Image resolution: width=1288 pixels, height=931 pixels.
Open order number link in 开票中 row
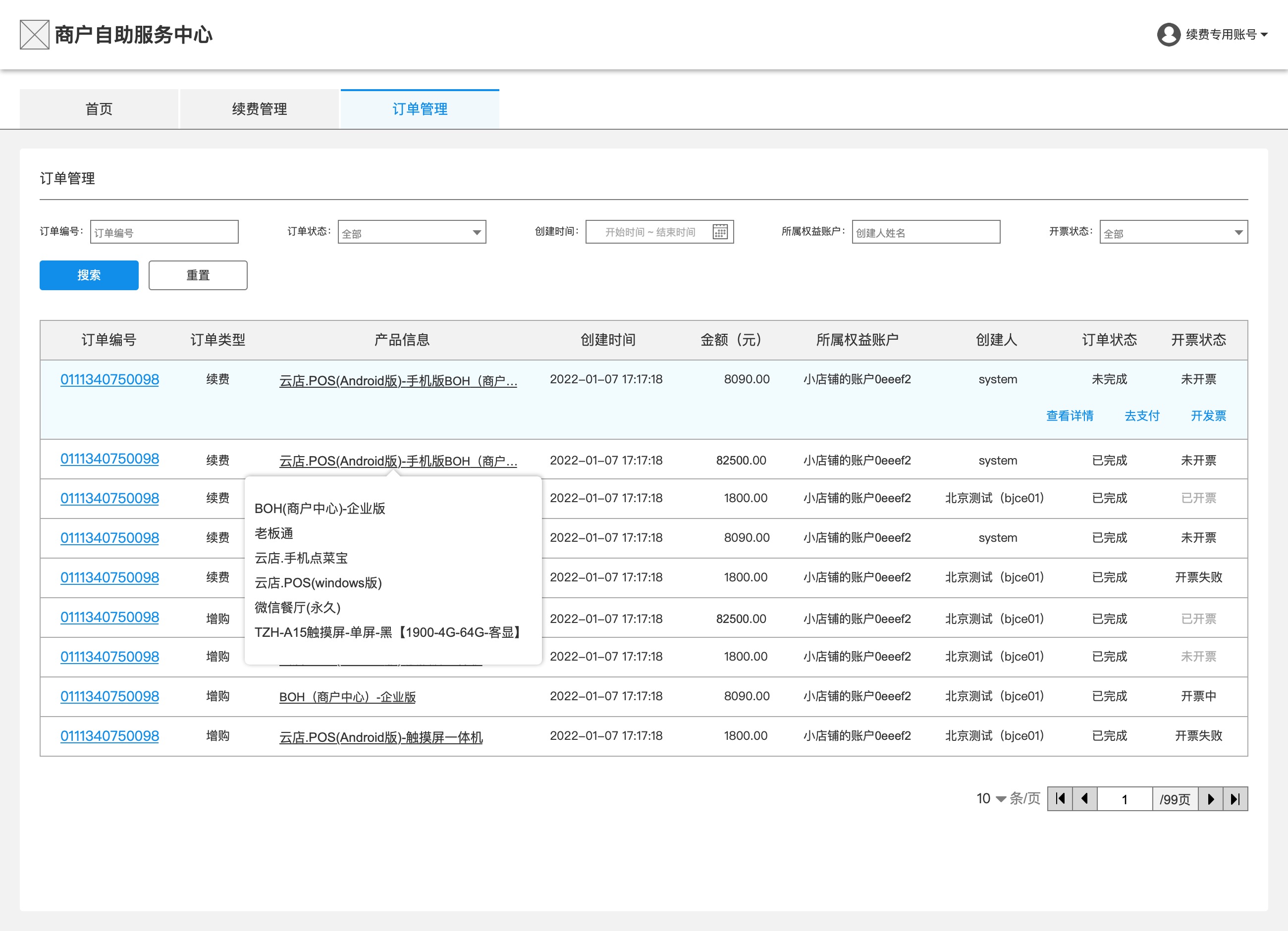pyautogui.click(x=109, y=696)
